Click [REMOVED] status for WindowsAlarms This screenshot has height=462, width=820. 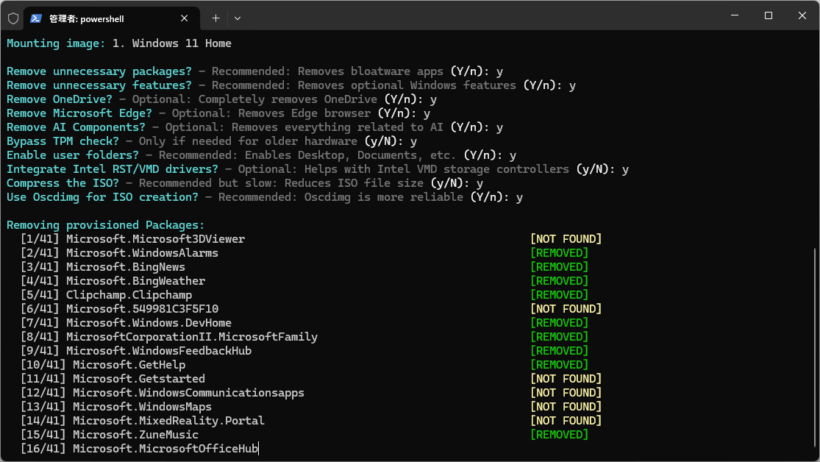pyautogui.click(x=559, y=253)
